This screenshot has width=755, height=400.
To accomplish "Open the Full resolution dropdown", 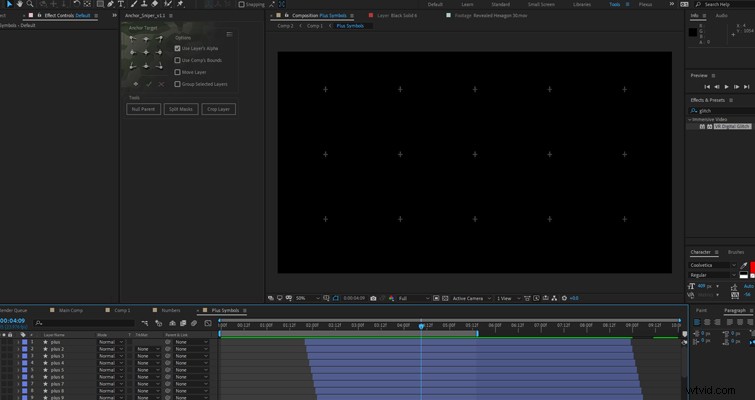I will 414,298.
